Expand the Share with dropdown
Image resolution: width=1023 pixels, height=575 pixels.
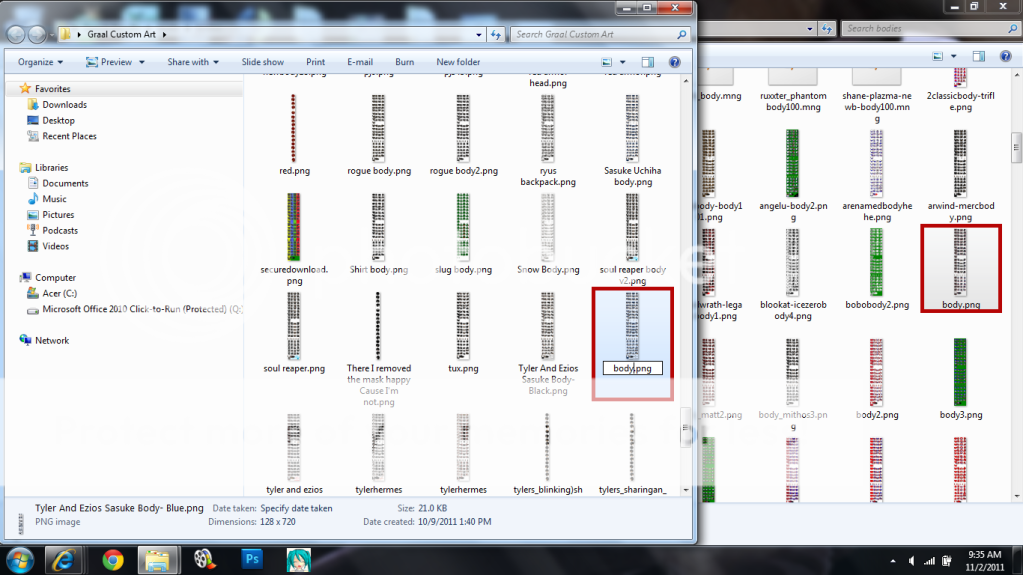[x=193, y=62]
